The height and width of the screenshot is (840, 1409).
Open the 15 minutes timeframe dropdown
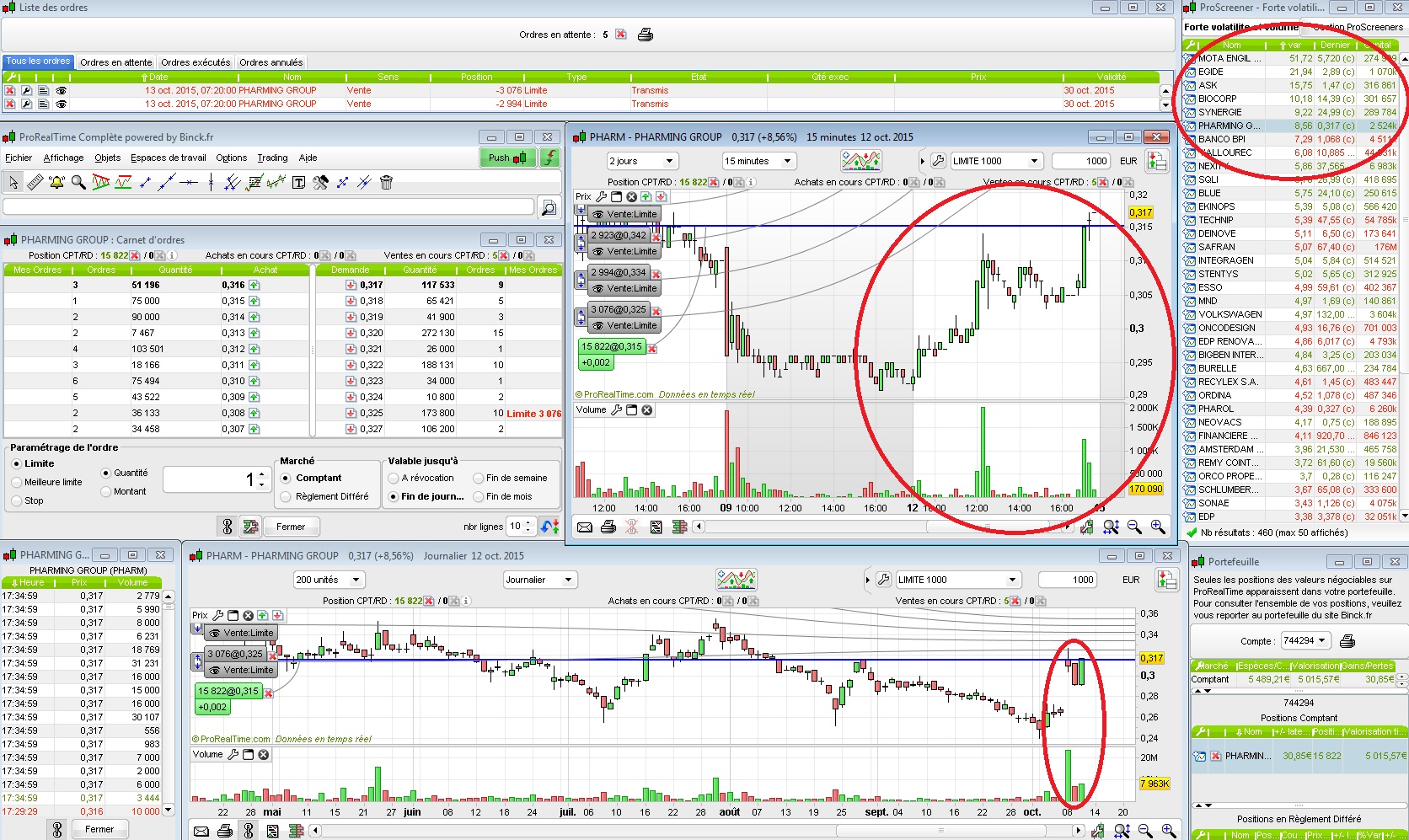coord(758,161)
